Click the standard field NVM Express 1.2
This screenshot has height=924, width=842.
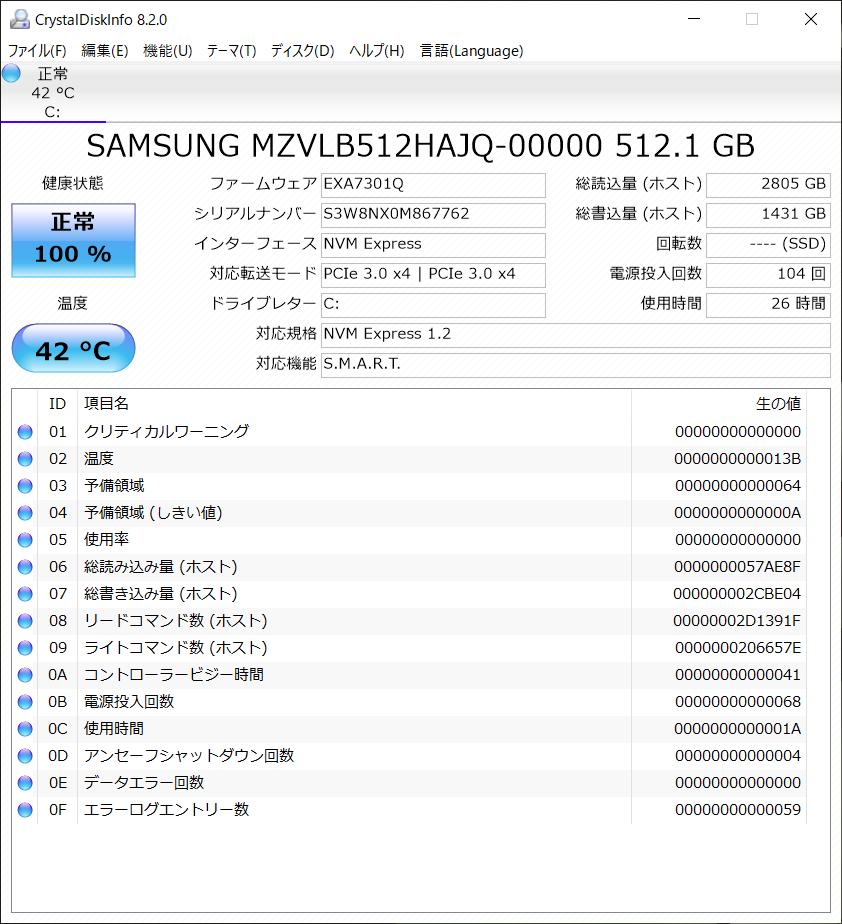[x=576, y=335]
